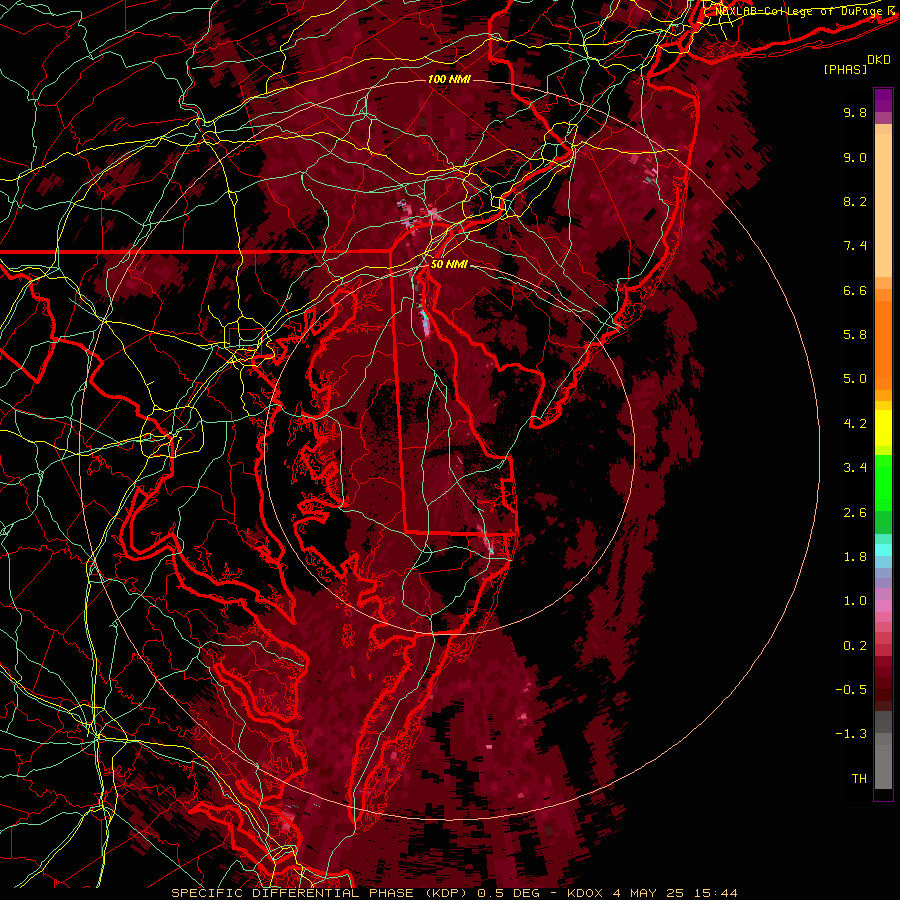The height and width of the screenshot is (900, 900).
Task: Click the 50 NMI range ring label
Action: tap(449, 264)
